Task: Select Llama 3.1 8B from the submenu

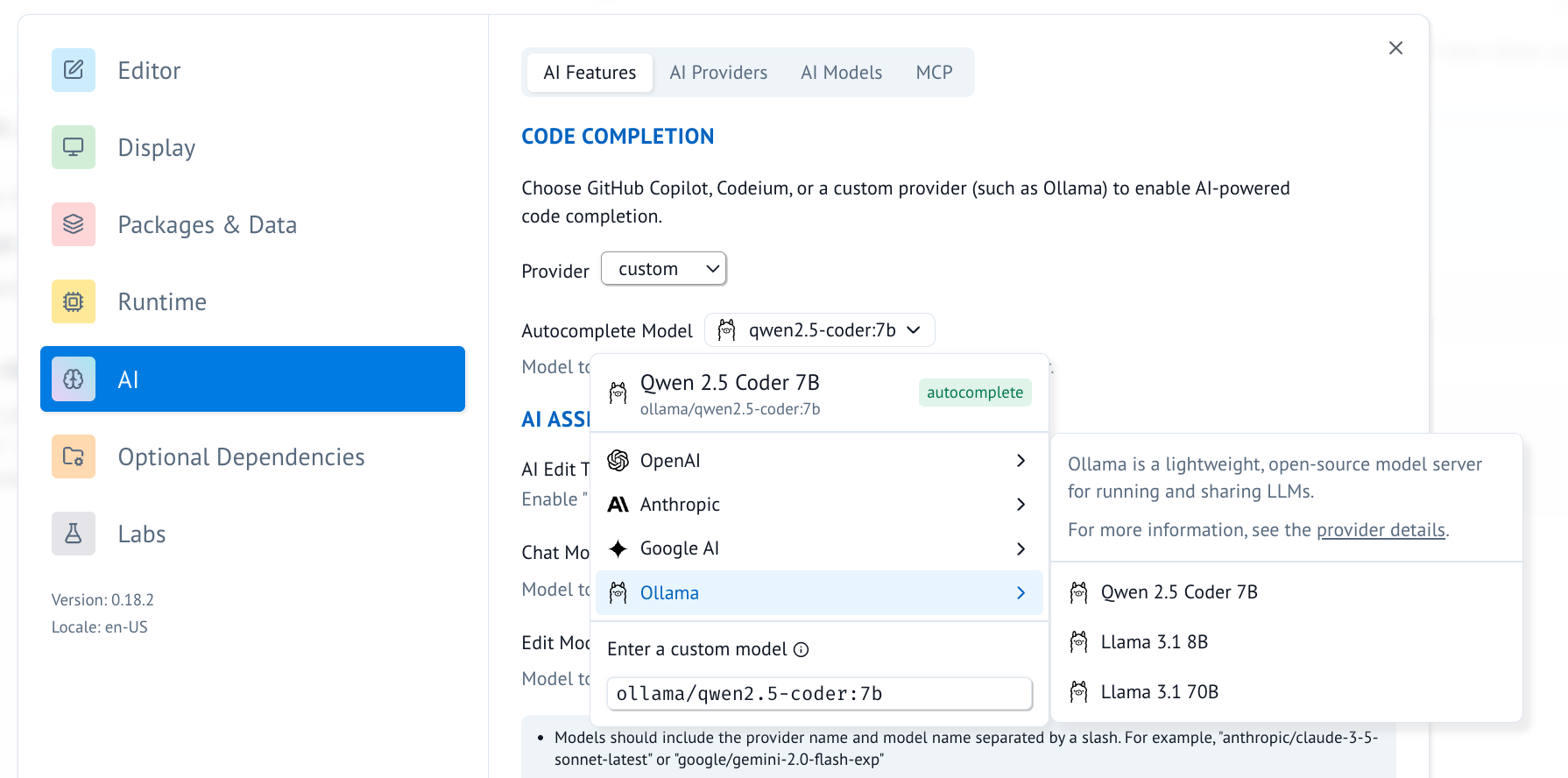Action: coord(1154,641)
